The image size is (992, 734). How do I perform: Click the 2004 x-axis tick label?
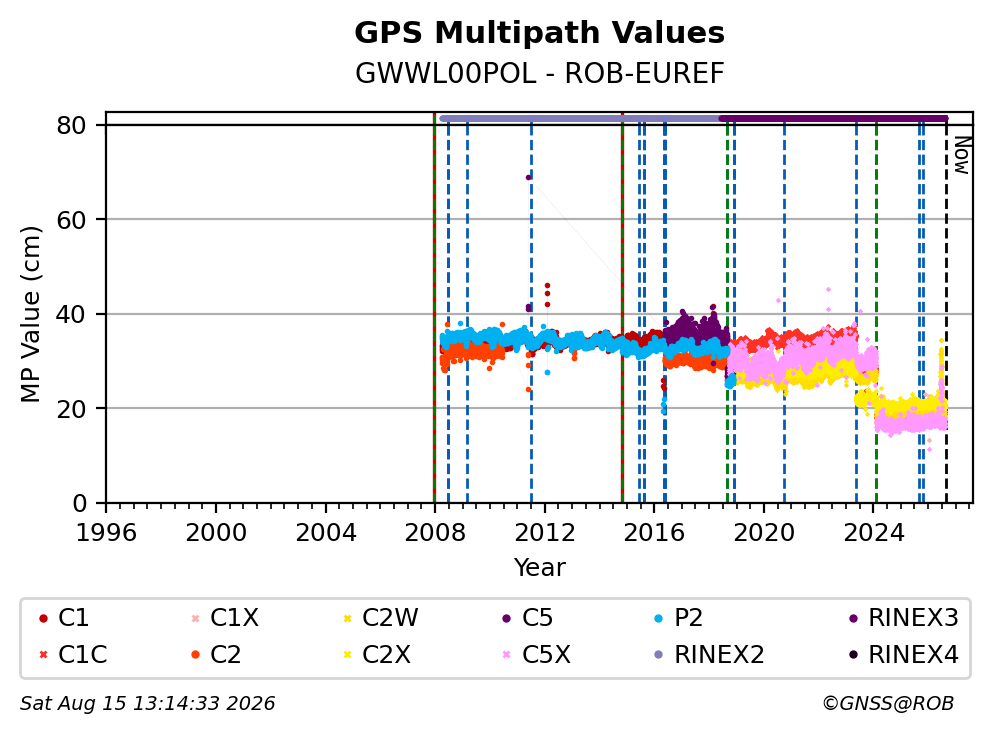pyautogui.click(x=326, y=533)
